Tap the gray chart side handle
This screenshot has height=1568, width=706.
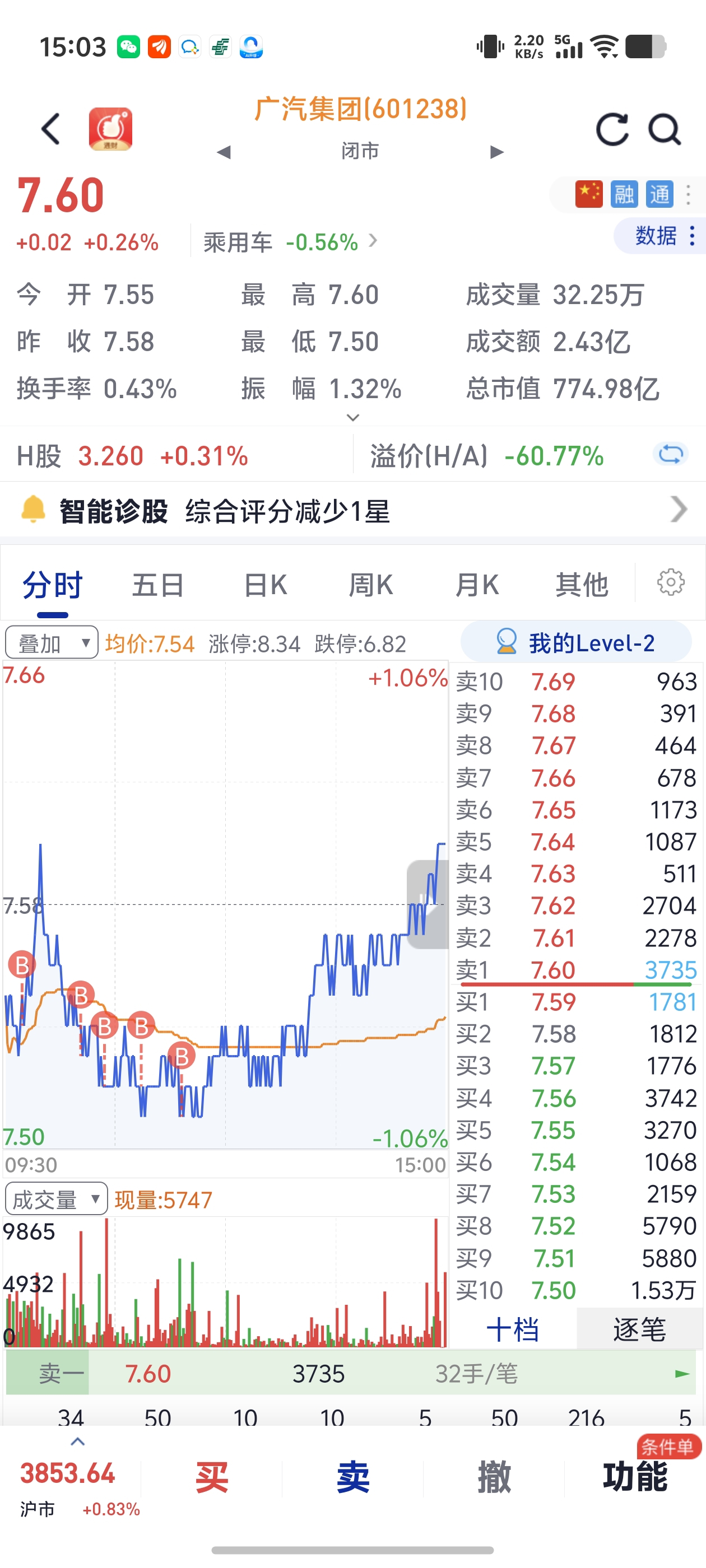(428, 904)
